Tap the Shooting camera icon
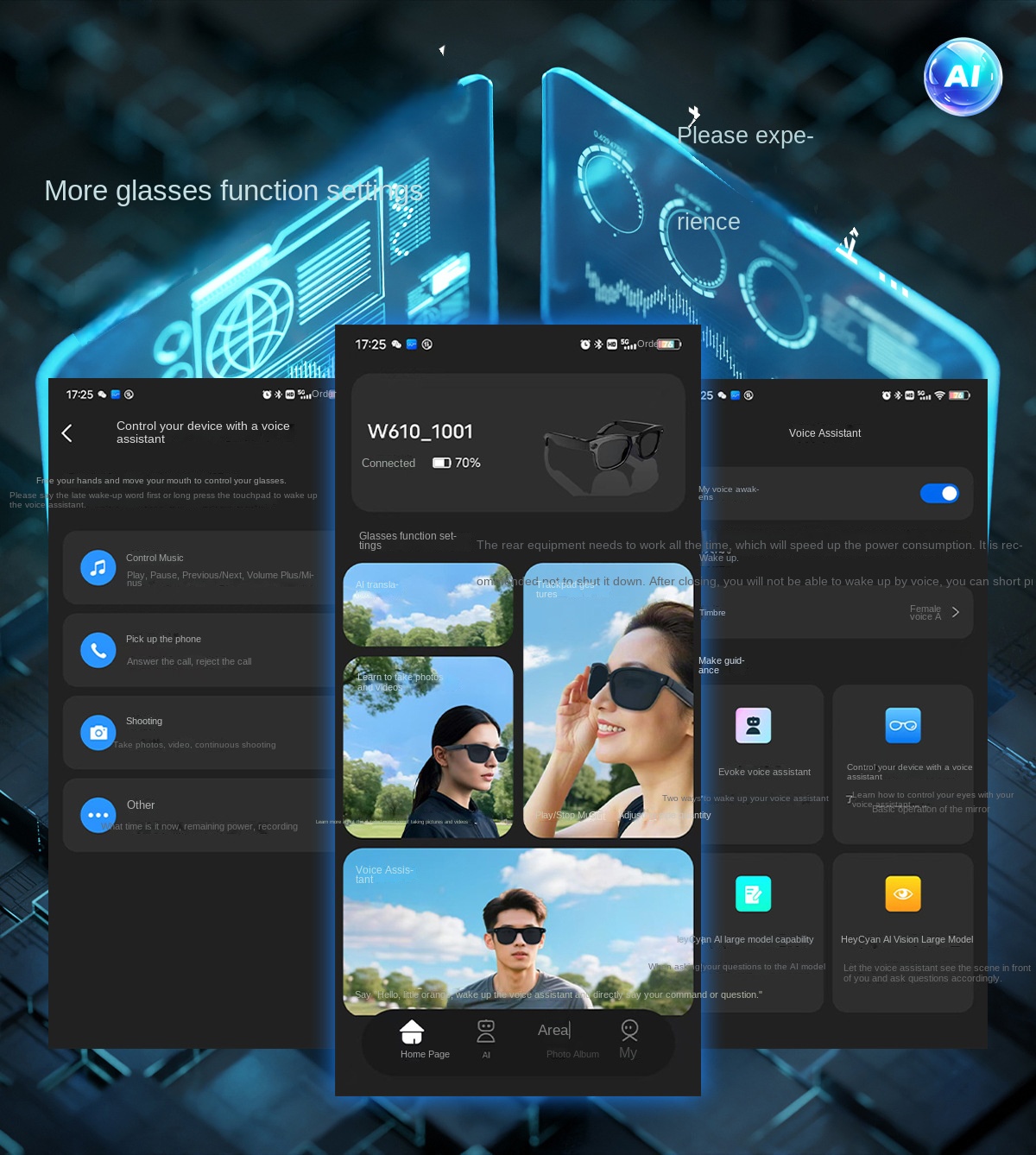The height and width of the screenshot is (1155, 1036). click(98, 733)
